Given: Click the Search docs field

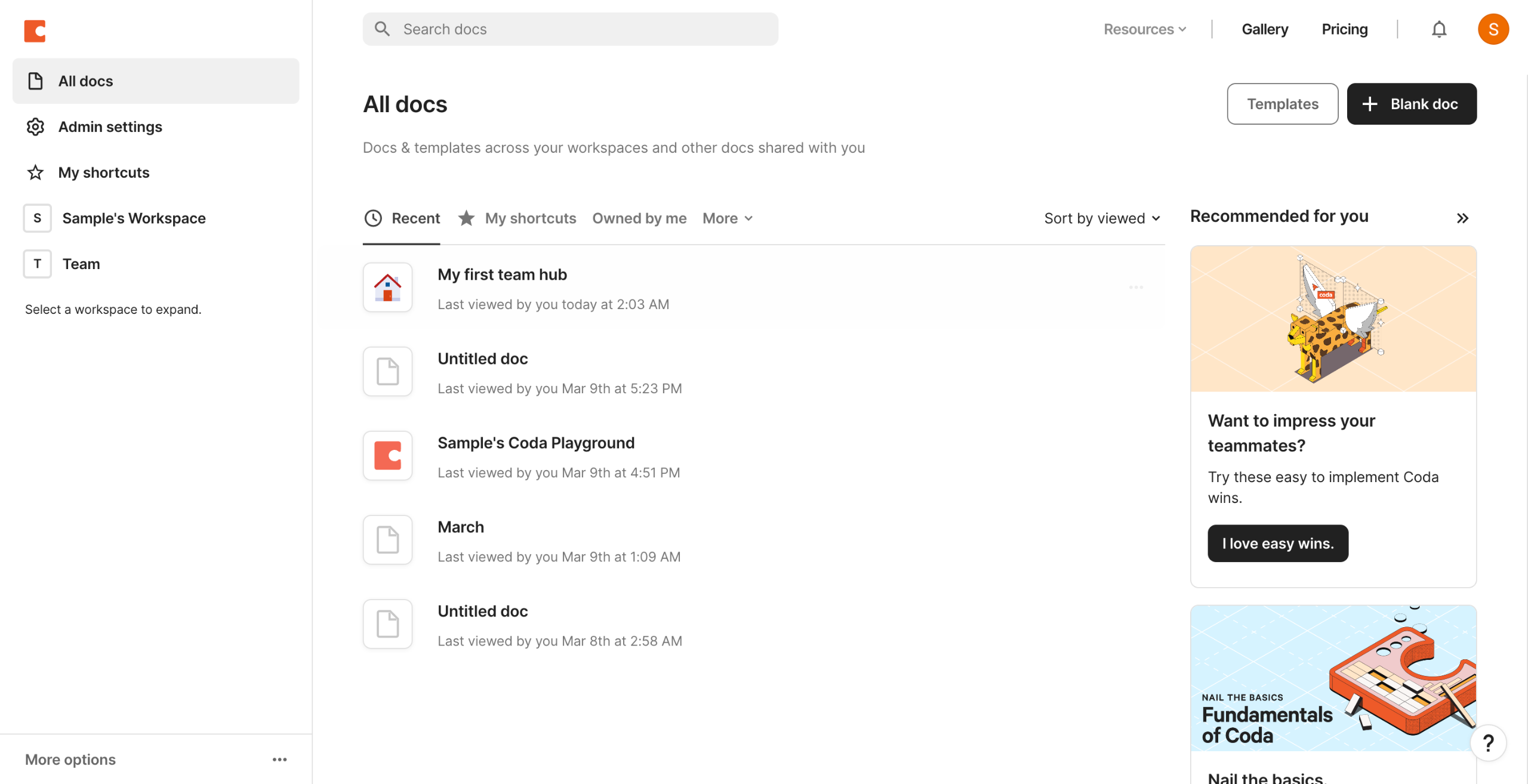Looking at the screenshot, I should pyautogui.click(x=570, y=29).
